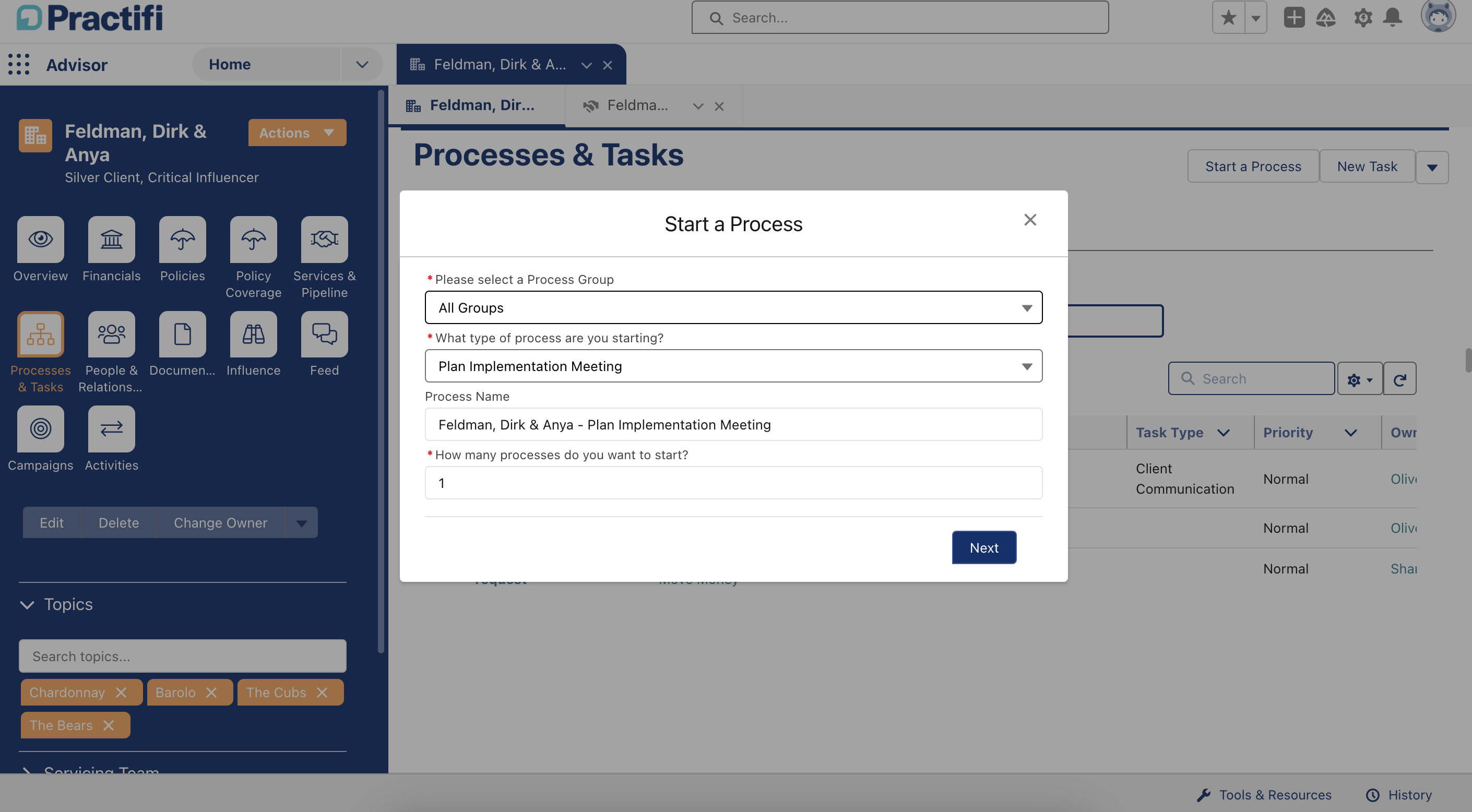The width and height of the screenshot is (1472, 812).
Task: Click the global create plus icon
Action: [1293, 17]
